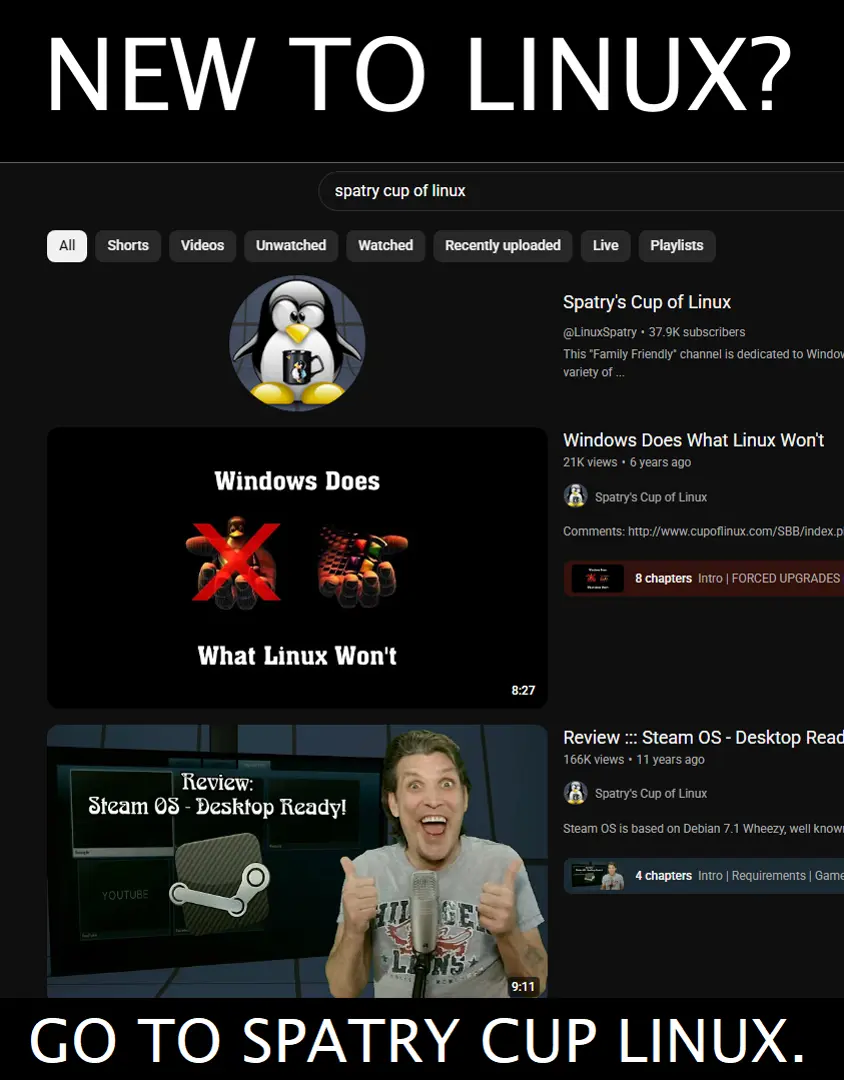Screen dimensions: 844x1080
Task: Select the All filter chip
Action: 67,246
